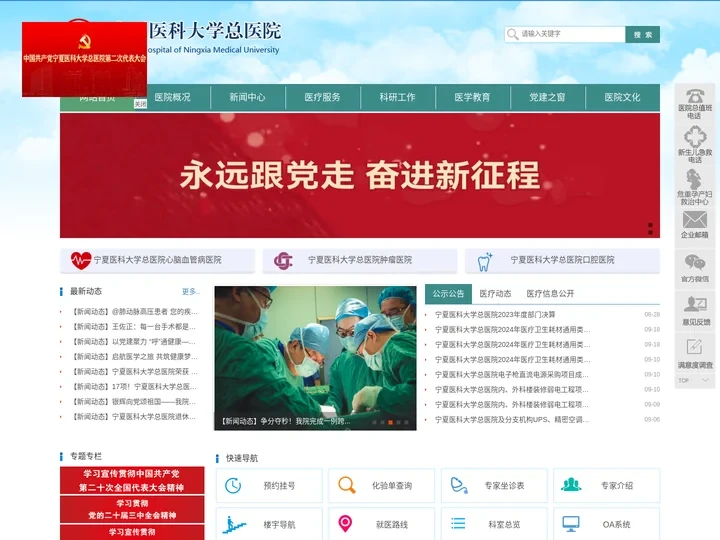This screenshot has width=720, height=540.
Task: Close the red party congress popup
Action: pos(140,104)
